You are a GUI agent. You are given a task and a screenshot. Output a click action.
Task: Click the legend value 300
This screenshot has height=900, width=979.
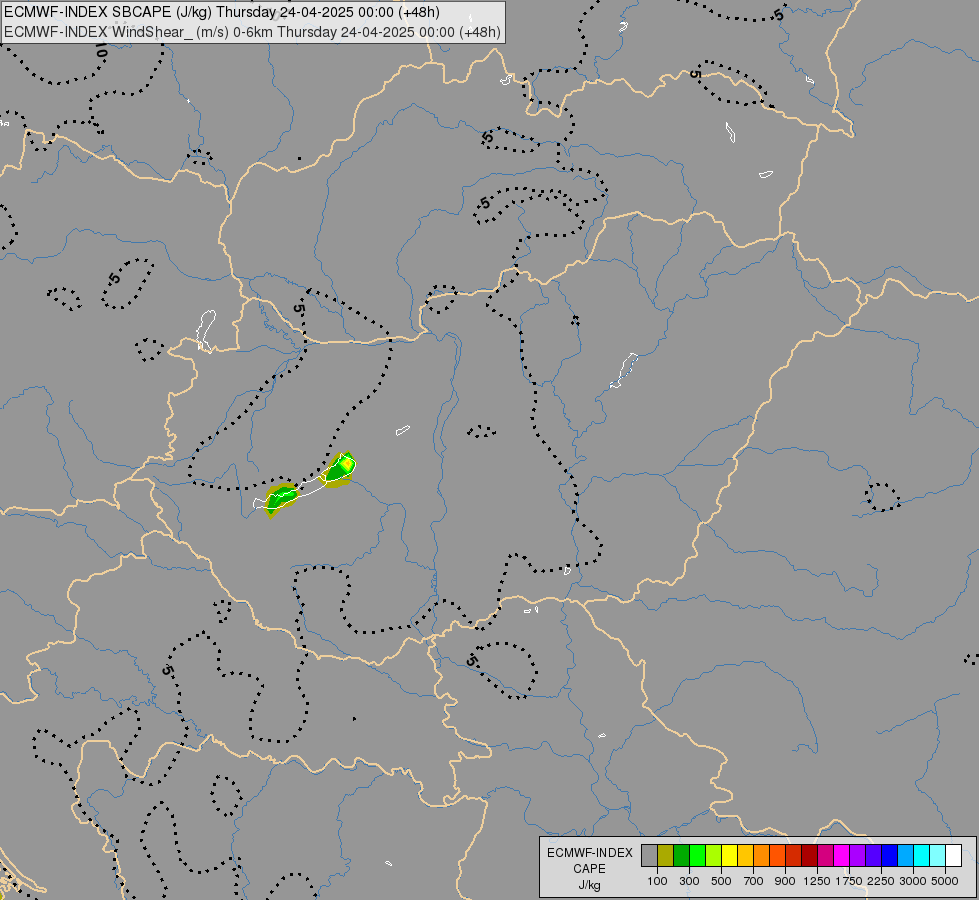[x=689, y=881]
